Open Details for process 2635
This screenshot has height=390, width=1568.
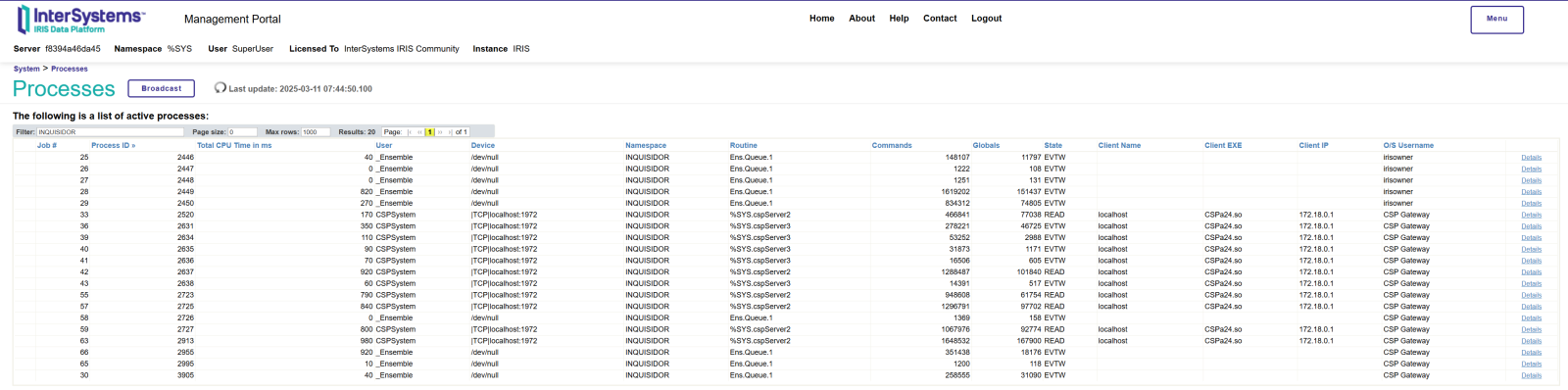pyautogui.click(x=1532, y=249)
